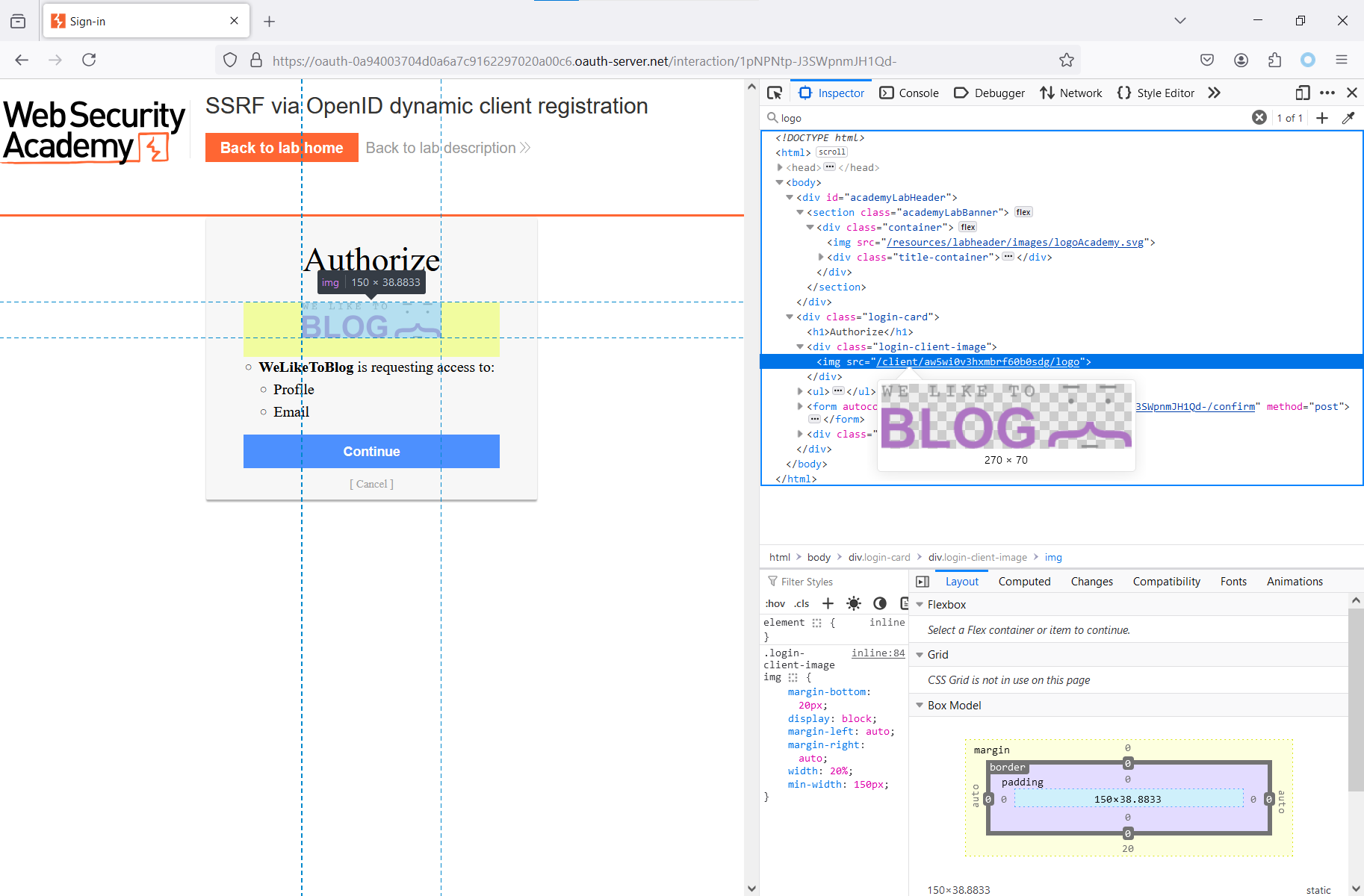1364x896 pixels.
Task: Reload the current page
Action: pos(89,60)
